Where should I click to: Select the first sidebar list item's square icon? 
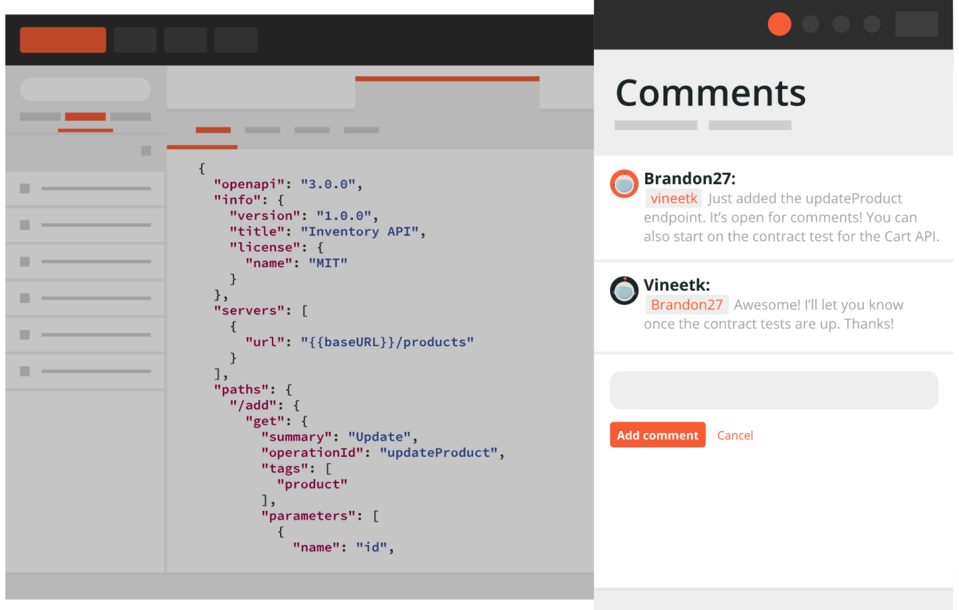pos(25,188)
